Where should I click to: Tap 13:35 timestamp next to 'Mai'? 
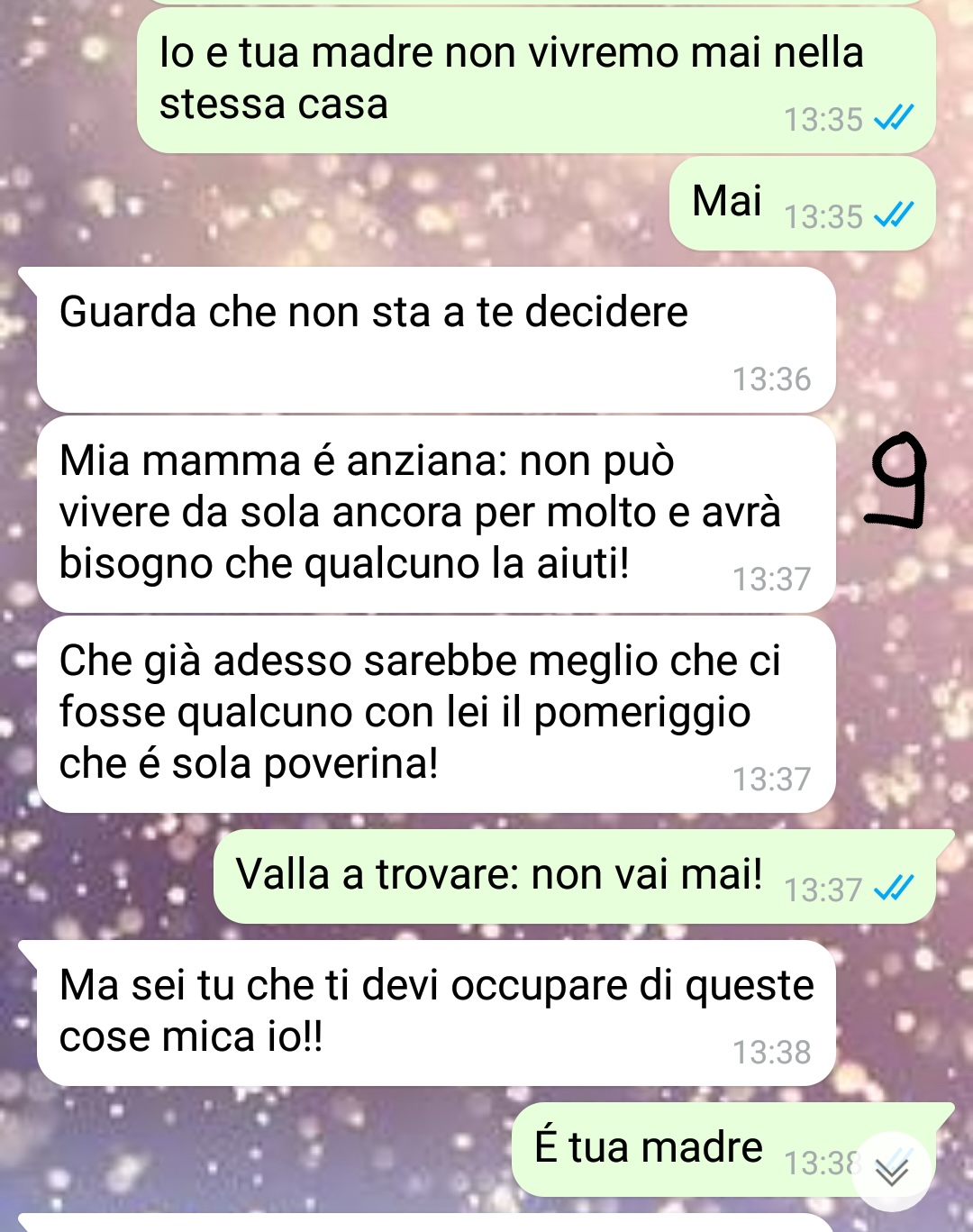pyautogui.click(x=823, y=216)
